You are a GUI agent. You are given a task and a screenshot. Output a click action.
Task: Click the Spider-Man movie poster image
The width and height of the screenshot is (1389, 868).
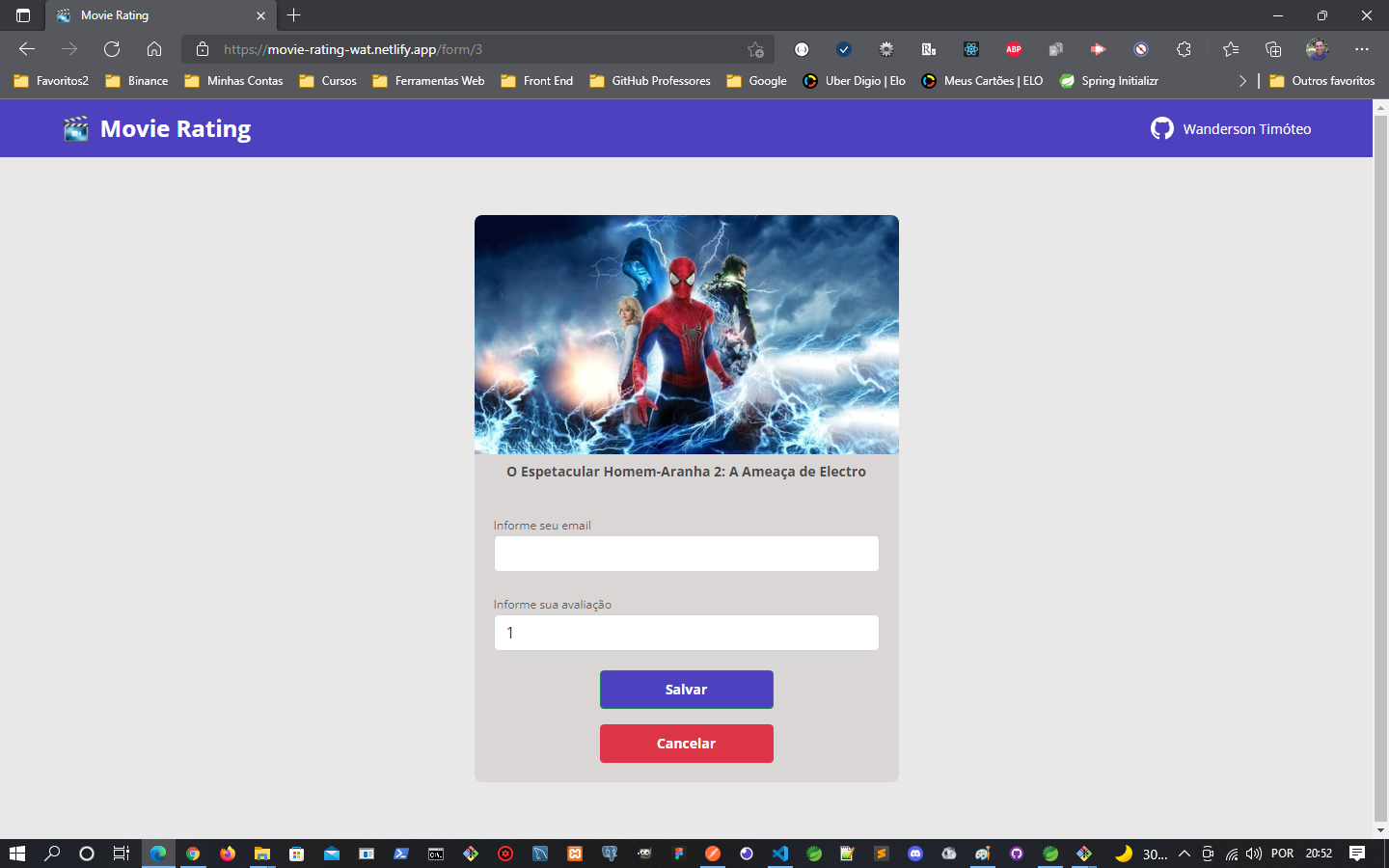687,335
